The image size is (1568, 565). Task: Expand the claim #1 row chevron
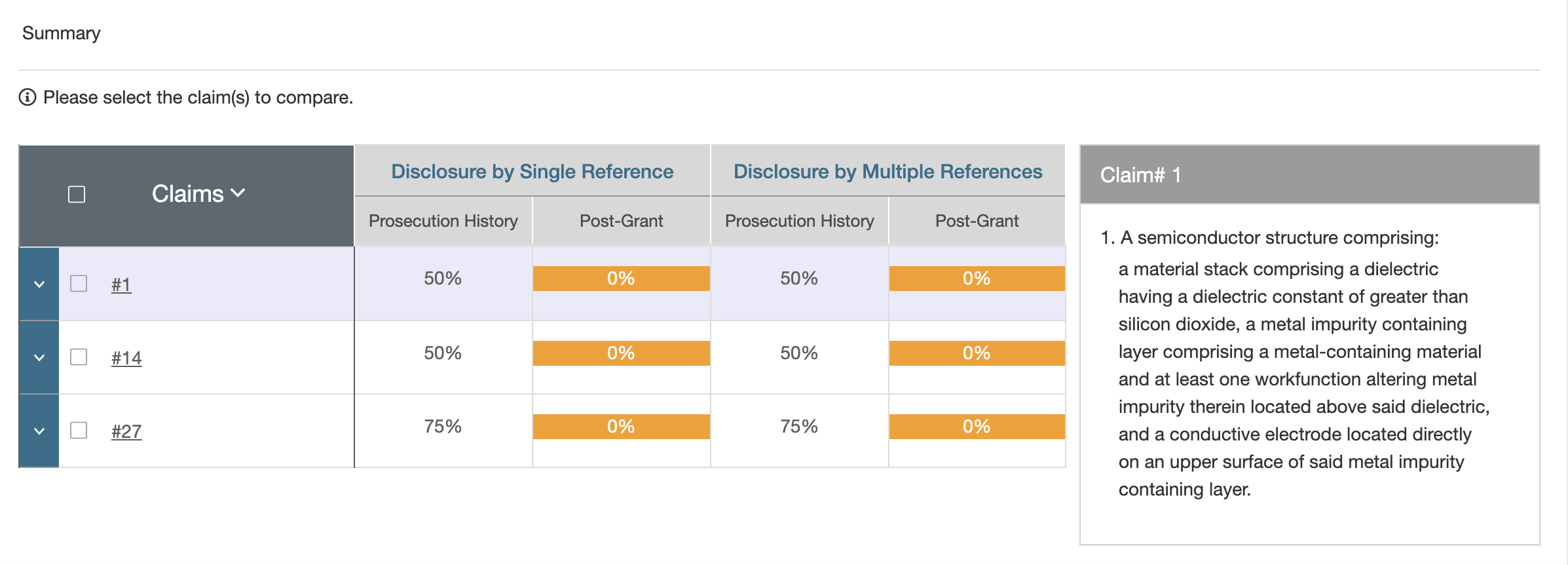(x=39, y=284)
